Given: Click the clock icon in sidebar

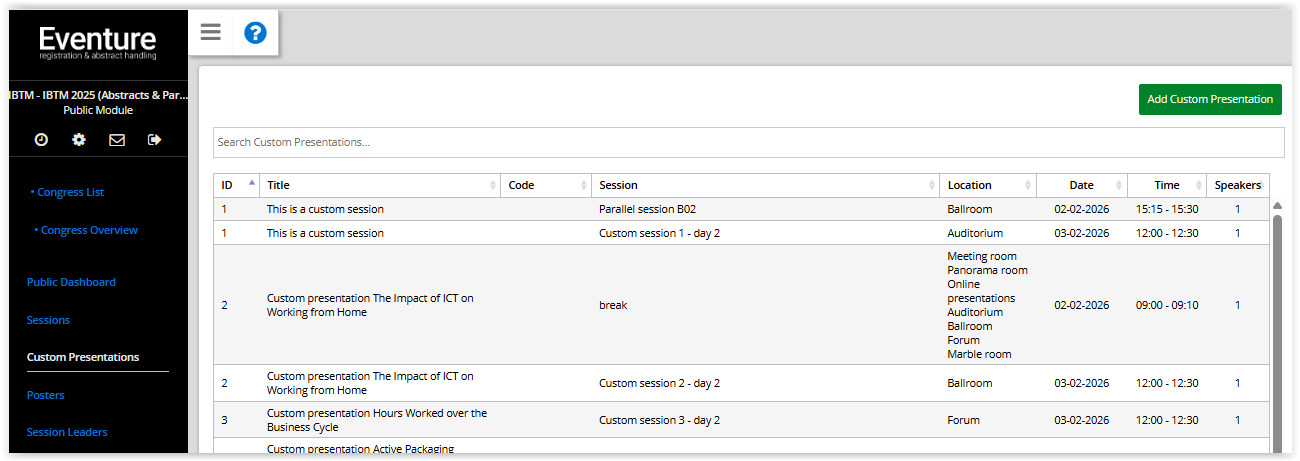Looking at the screenshot, I should click(x=41, y=140).
